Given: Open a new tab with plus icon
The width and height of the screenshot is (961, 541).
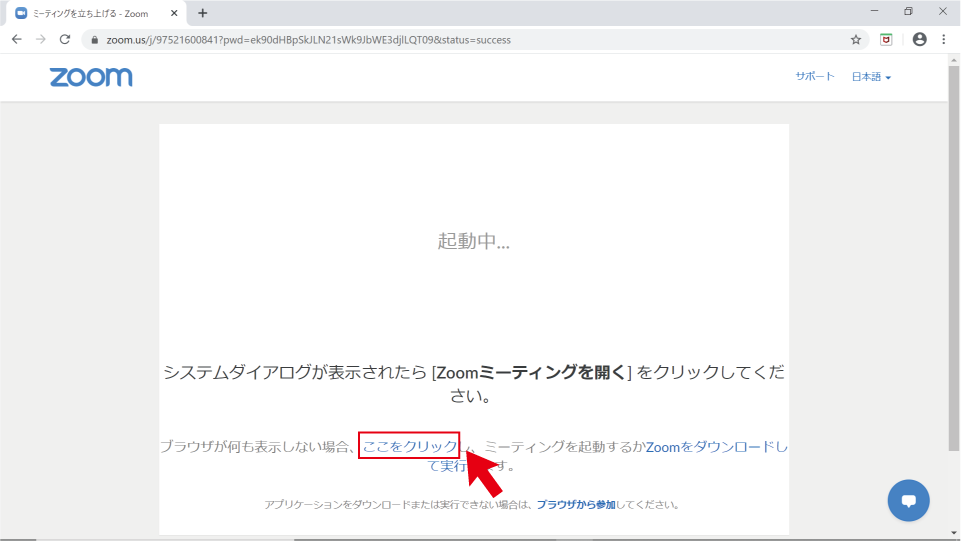Looking at the screenshot, I should pos(203,13).
